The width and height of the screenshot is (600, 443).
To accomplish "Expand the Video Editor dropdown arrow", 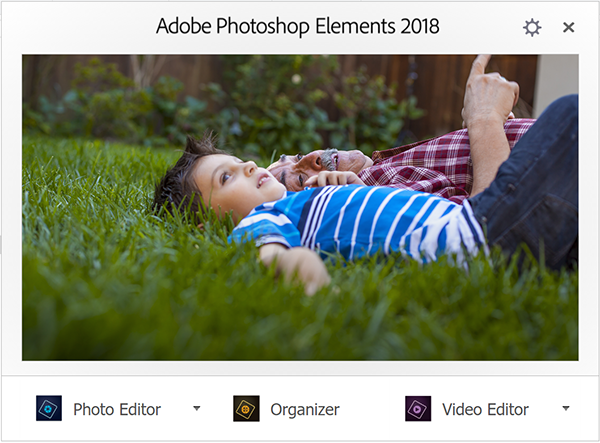I will (x=566, y=408).
